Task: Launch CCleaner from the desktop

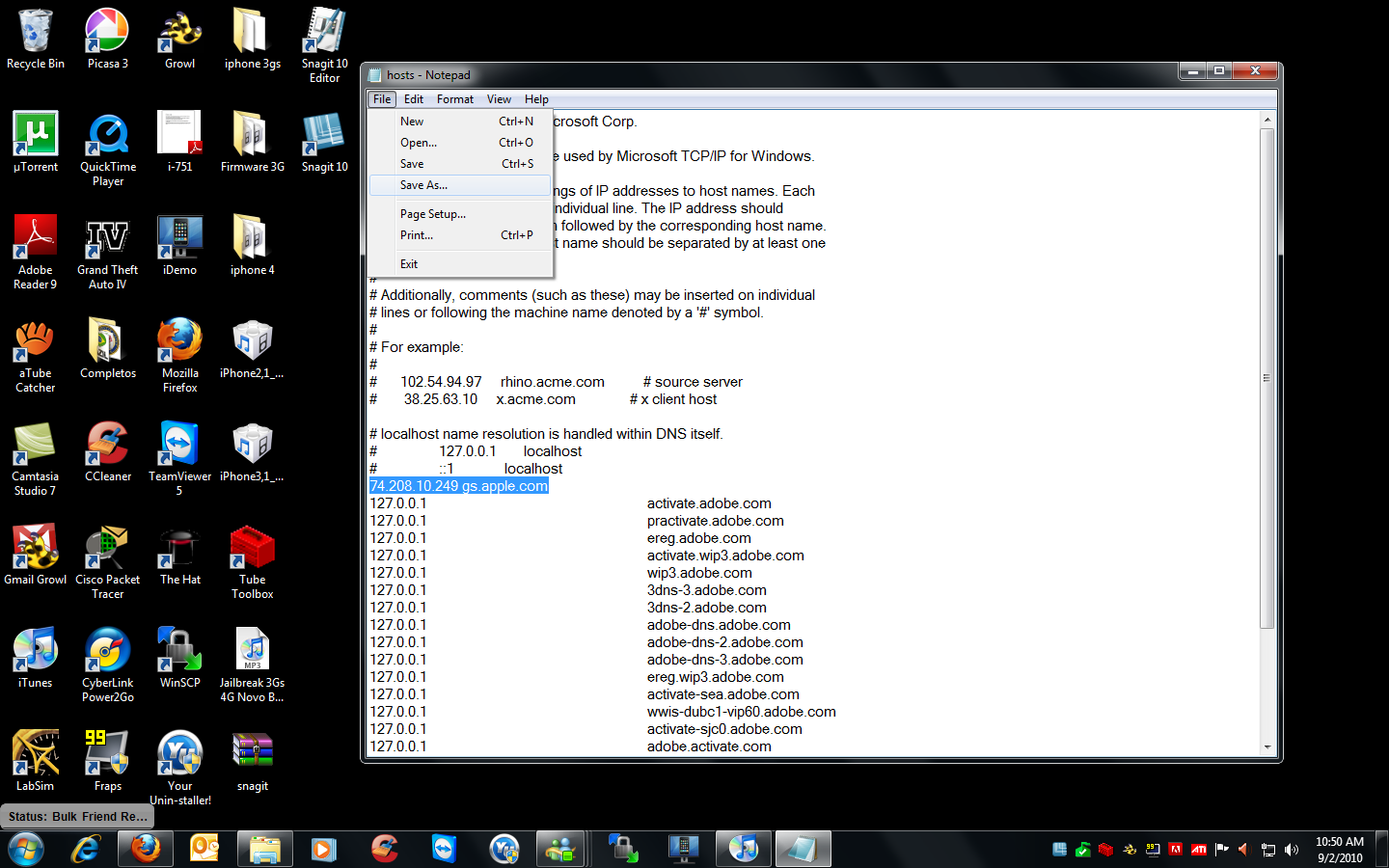Action: click(x=108, y=452)
